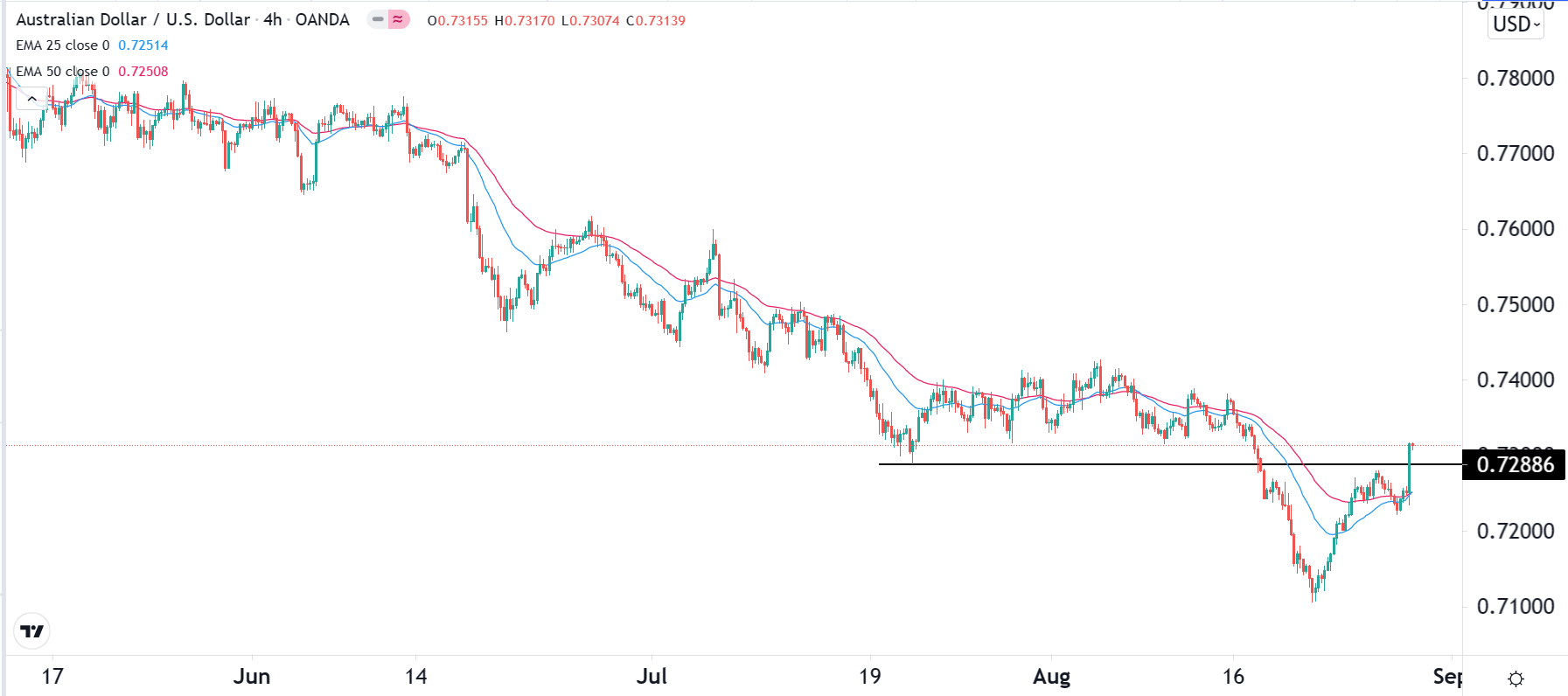The width and height of the screenshot is (1568, 696).
Task: Click the Australian Dollar / U.S. Dollar title
Action: (x=133, y=19)
